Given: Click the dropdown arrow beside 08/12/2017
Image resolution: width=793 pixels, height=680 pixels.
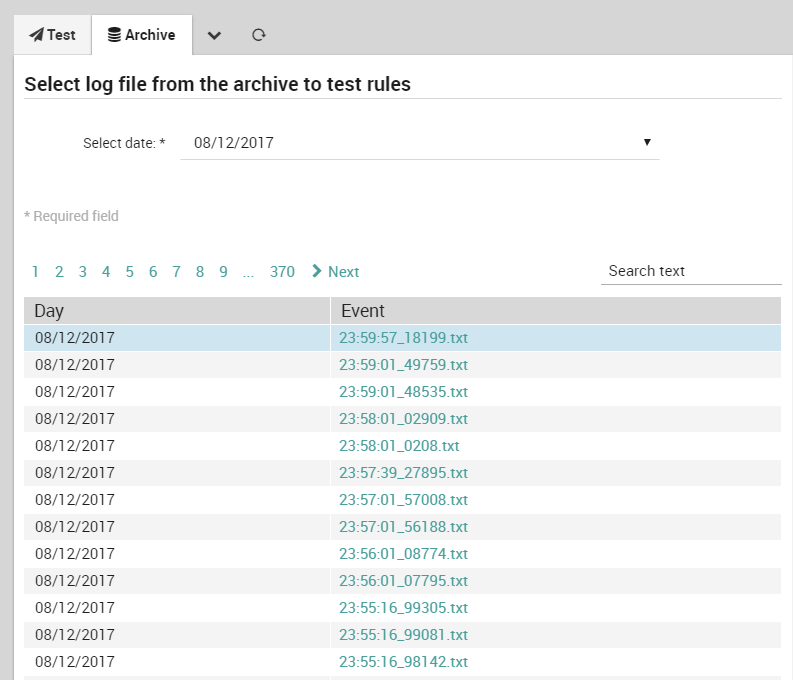Looking at the screenshot, I should point(647,142).
